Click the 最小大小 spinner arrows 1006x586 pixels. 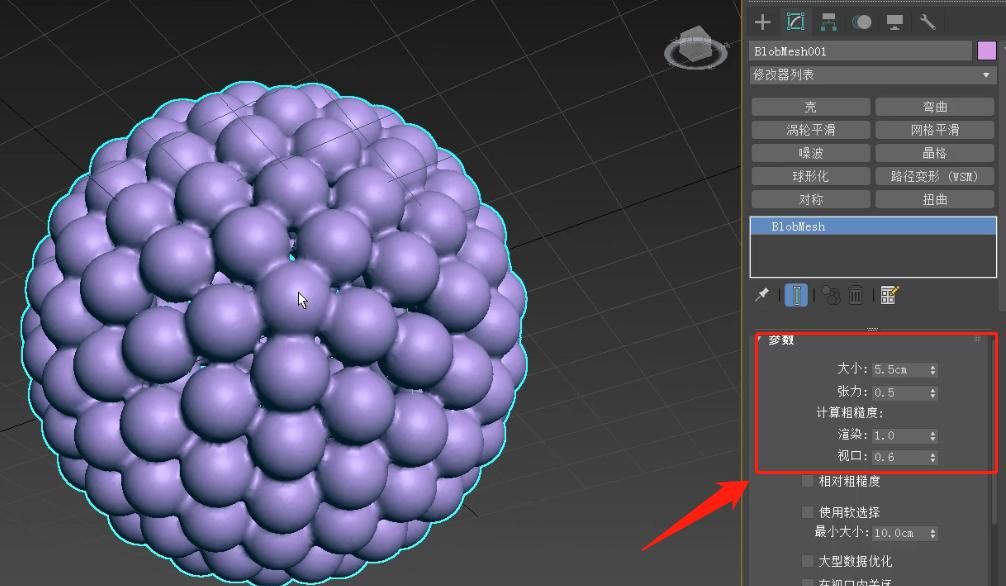[x=933, y=533]
